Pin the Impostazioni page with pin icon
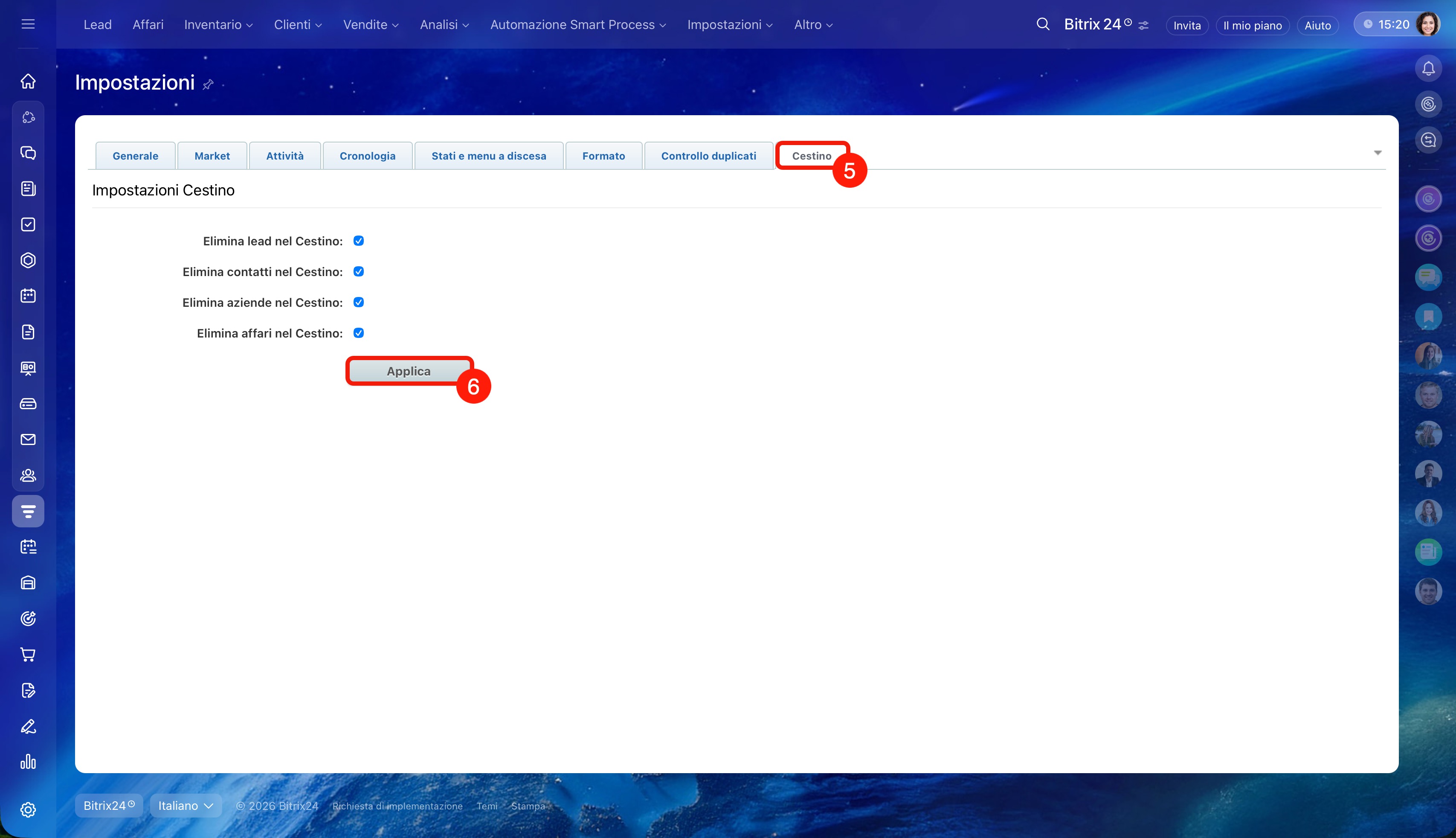 208,84
